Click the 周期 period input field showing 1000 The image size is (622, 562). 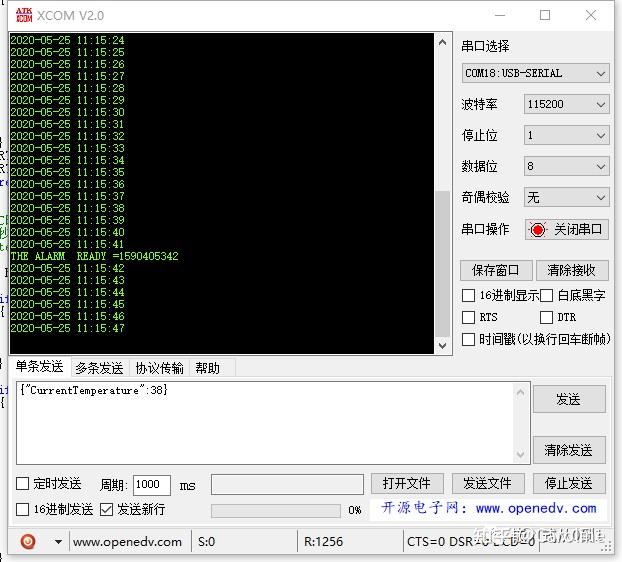coord(152,485)
